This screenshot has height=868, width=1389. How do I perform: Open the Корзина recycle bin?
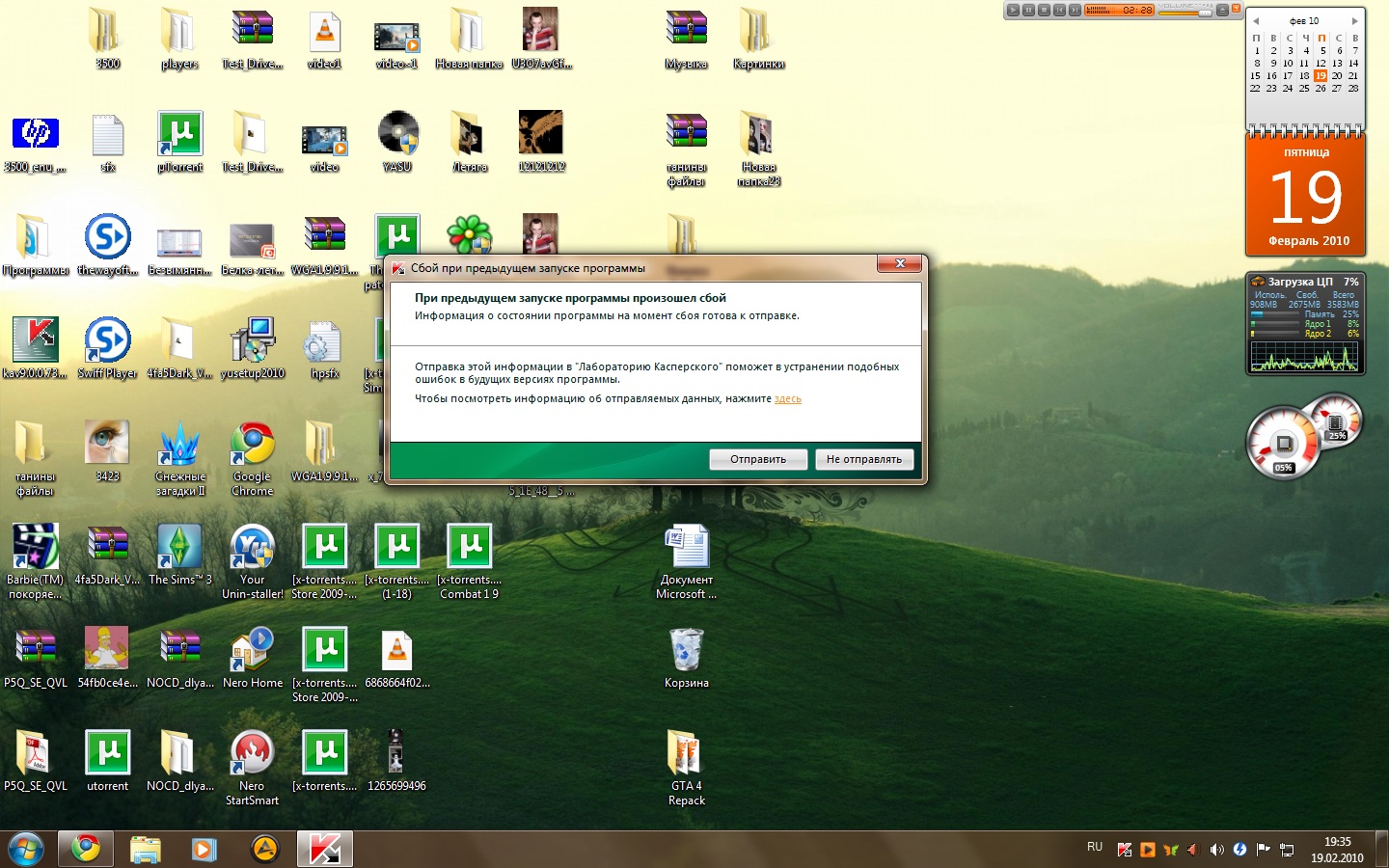click(686, 658)
